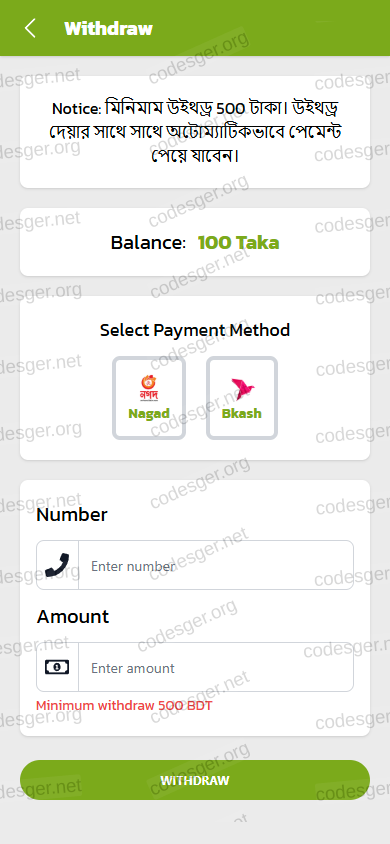Click the banknote icon beside amount

point(57,667)
